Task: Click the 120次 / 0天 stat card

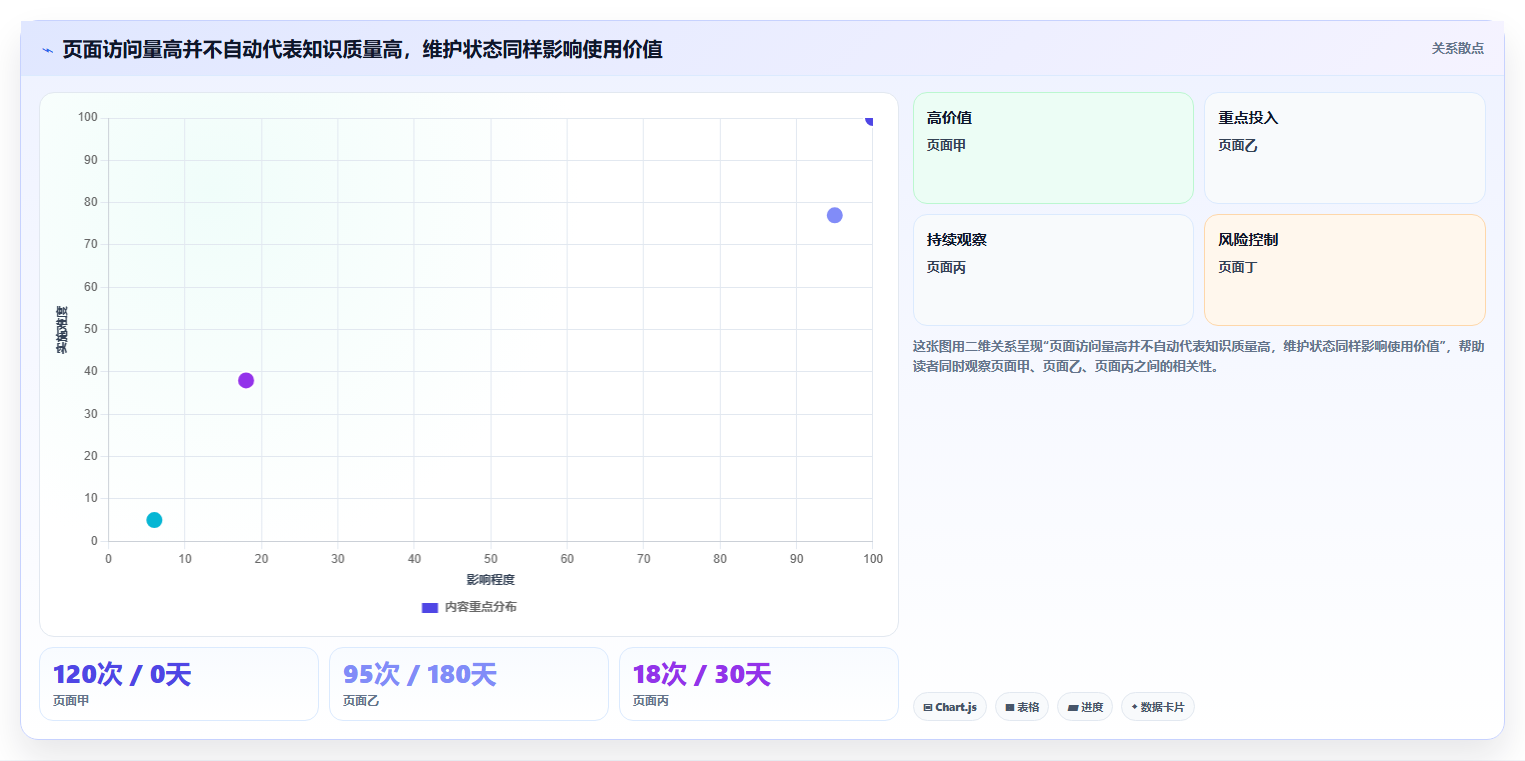Action: (x=179, y=684)
